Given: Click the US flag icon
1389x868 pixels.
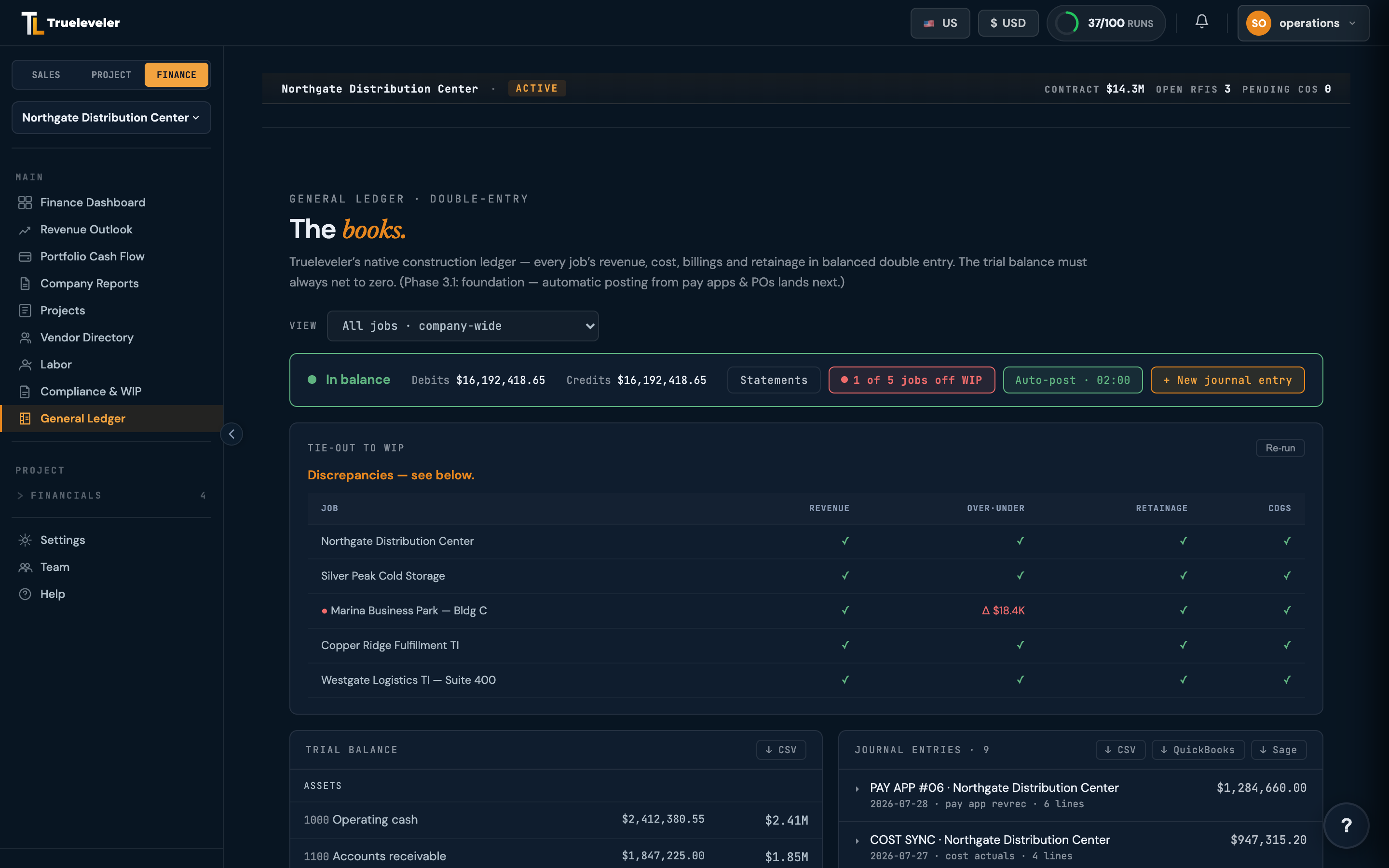Looking at the screenshot, I should point(929,24).
